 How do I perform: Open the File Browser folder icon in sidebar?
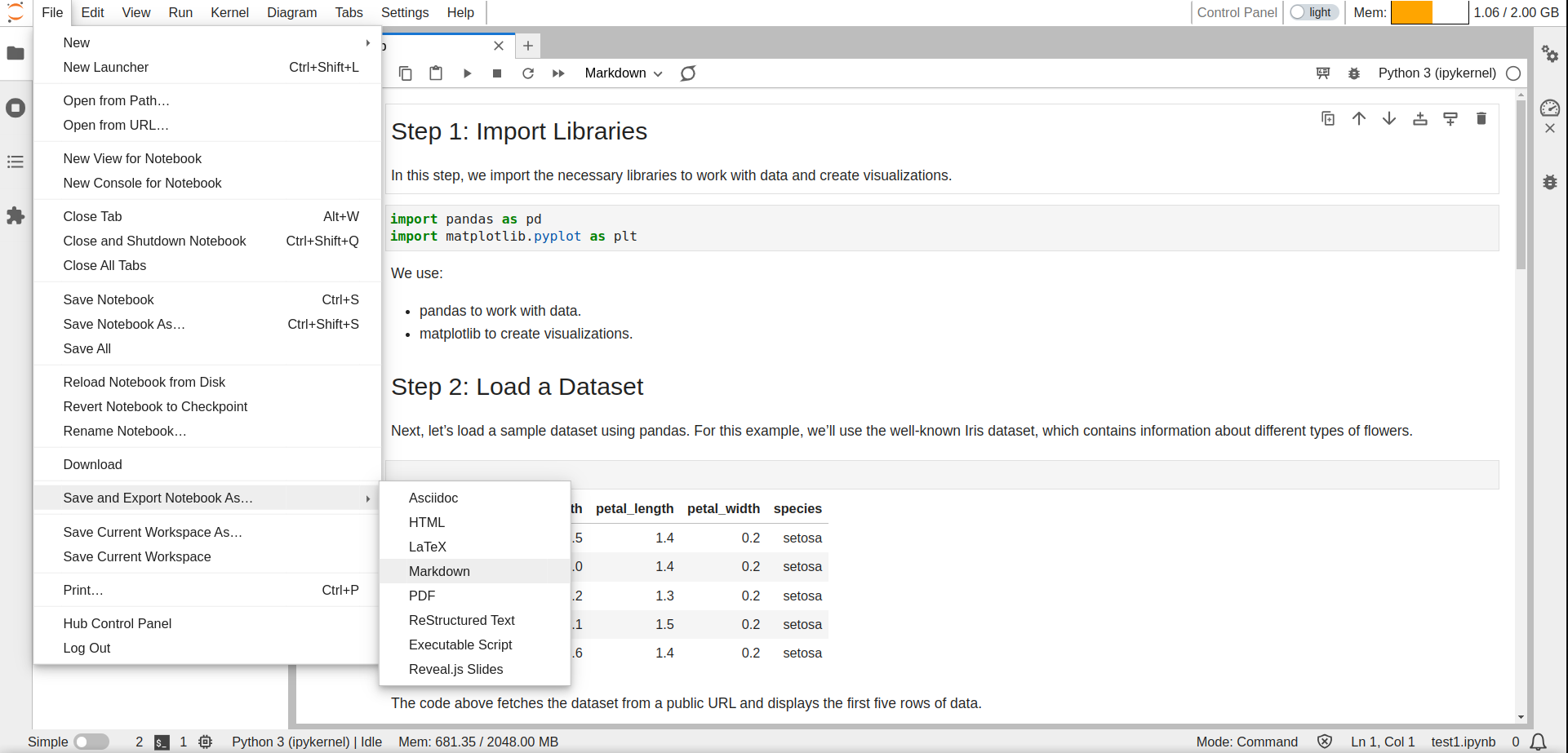[16, 54]
